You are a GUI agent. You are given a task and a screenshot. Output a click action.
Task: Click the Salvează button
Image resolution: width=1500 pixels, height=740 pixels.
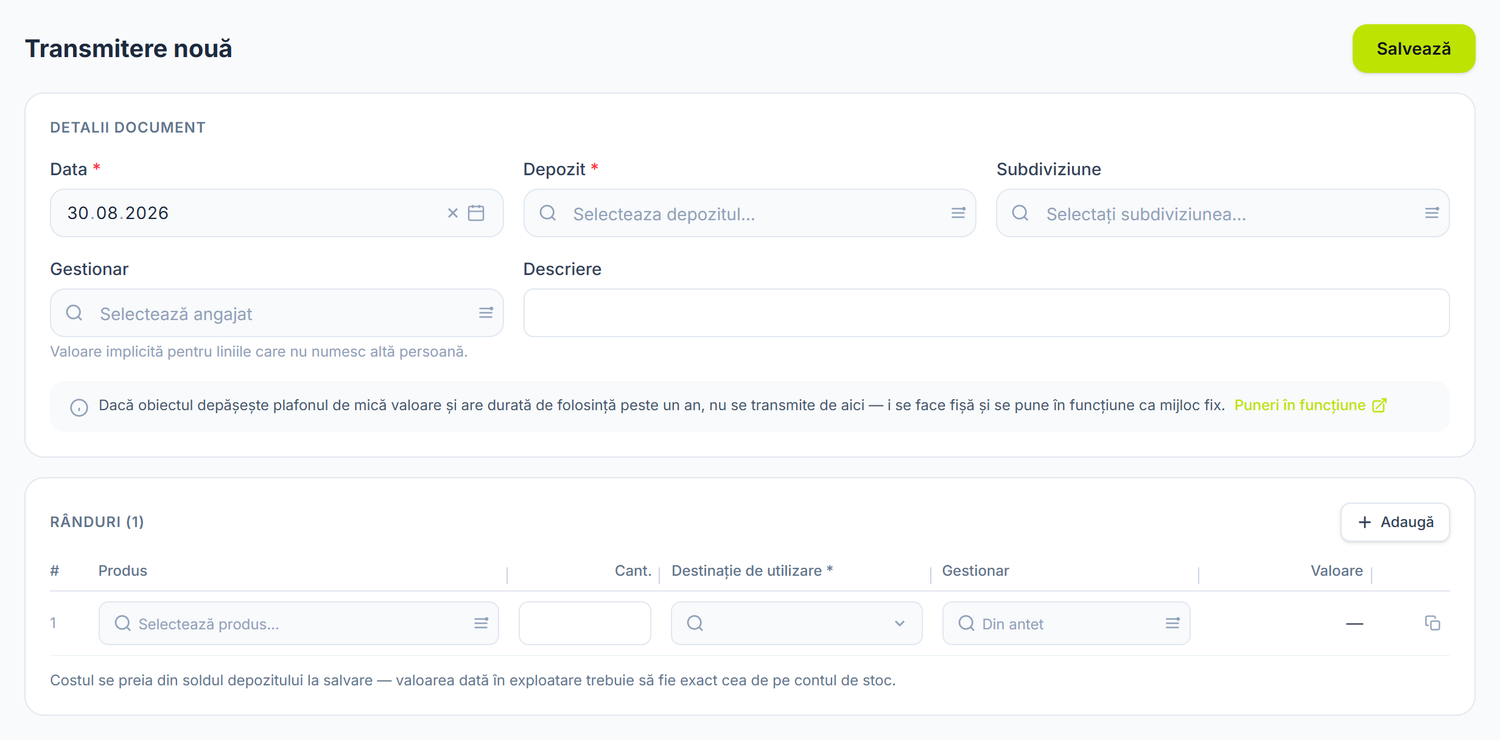pyautogui.click(x=1413, y=48)
